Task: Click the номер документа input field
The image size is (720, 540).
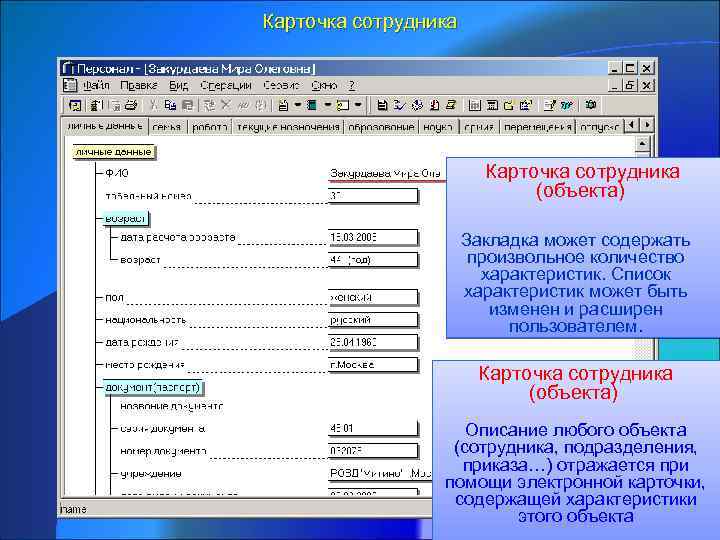Action: click(x=373, y=451)
